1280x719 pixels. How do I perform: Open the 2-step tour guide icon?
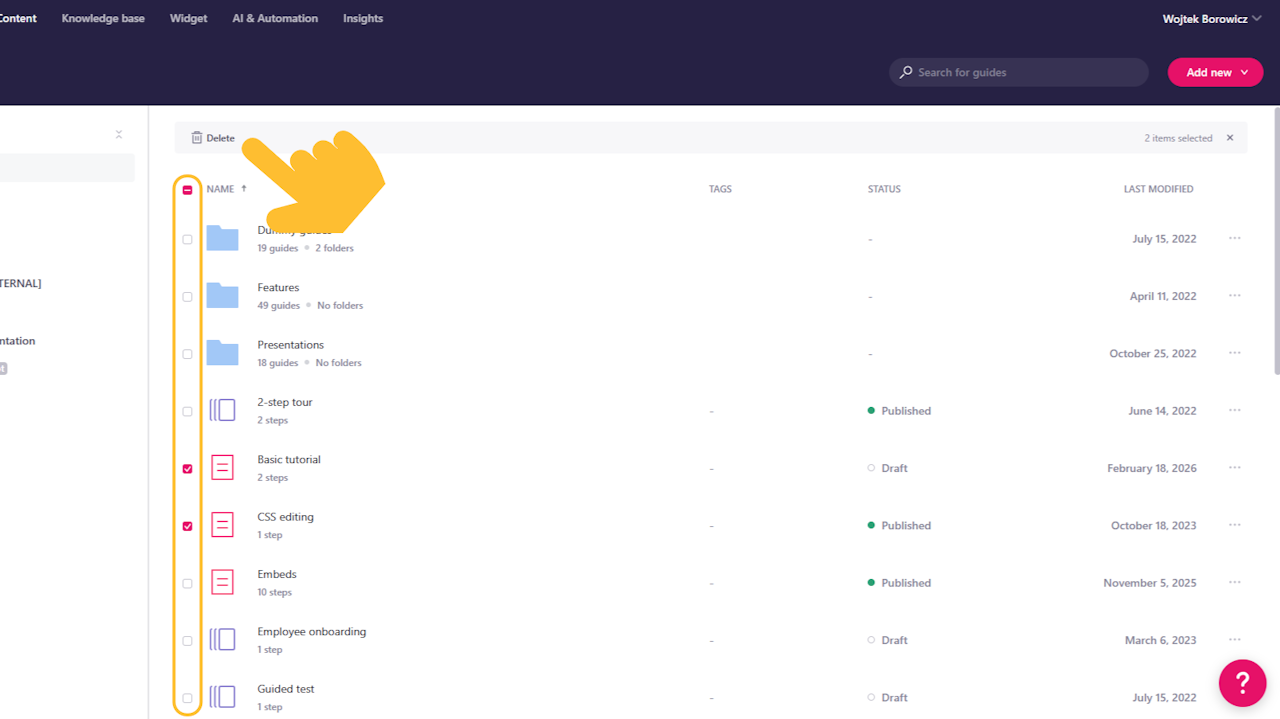point(222,410)
